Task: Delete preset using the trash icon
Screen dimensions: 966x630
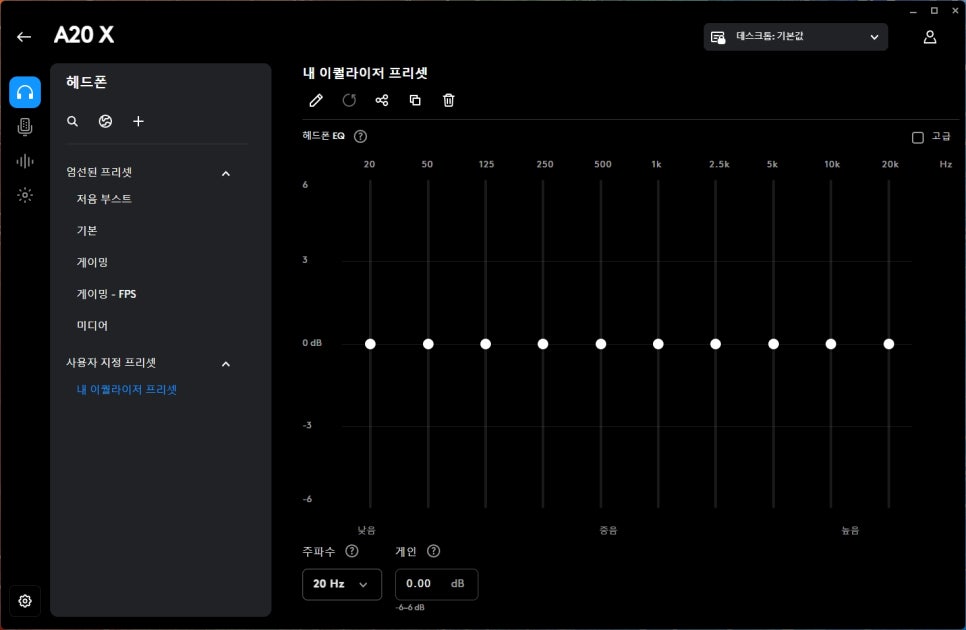Action: tap(449, 100)
